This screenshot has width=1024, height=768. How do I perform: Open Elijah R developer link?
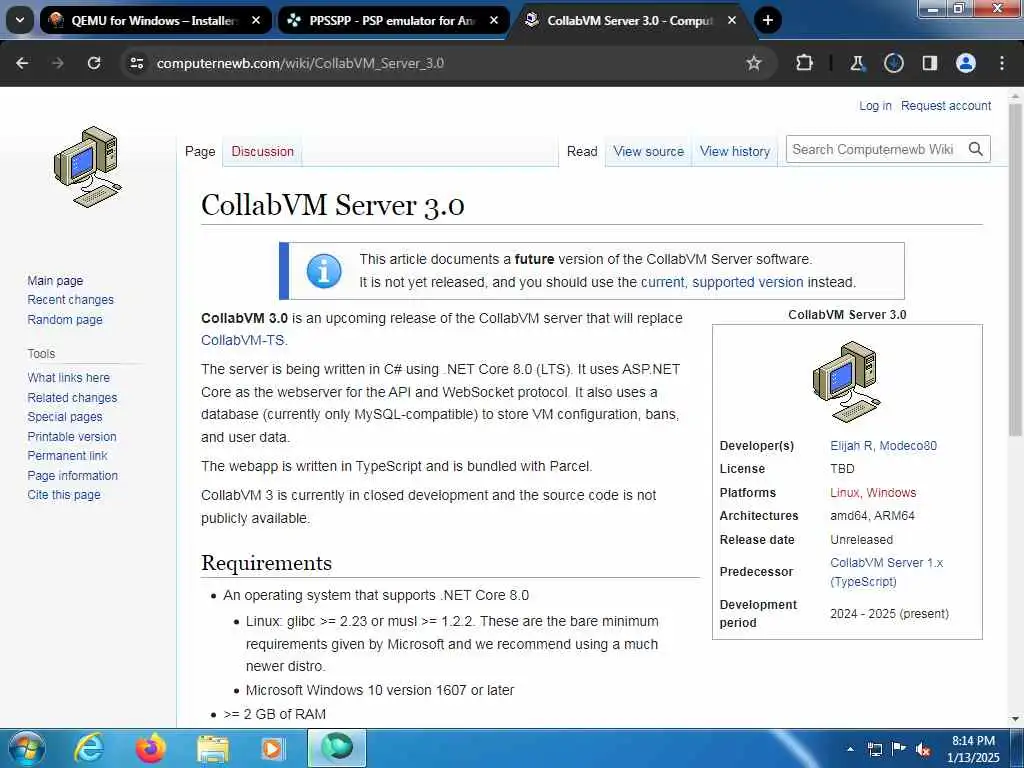(851, 445)
